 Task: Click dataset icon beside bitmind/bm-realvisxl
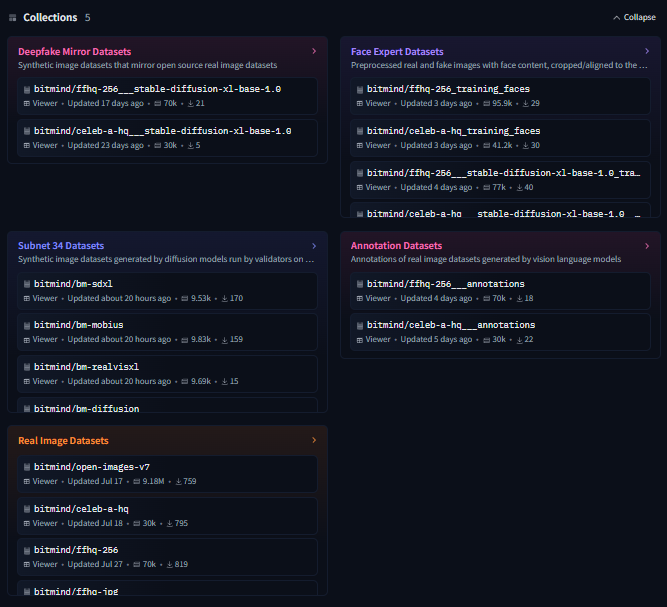(x=27, y=367)
